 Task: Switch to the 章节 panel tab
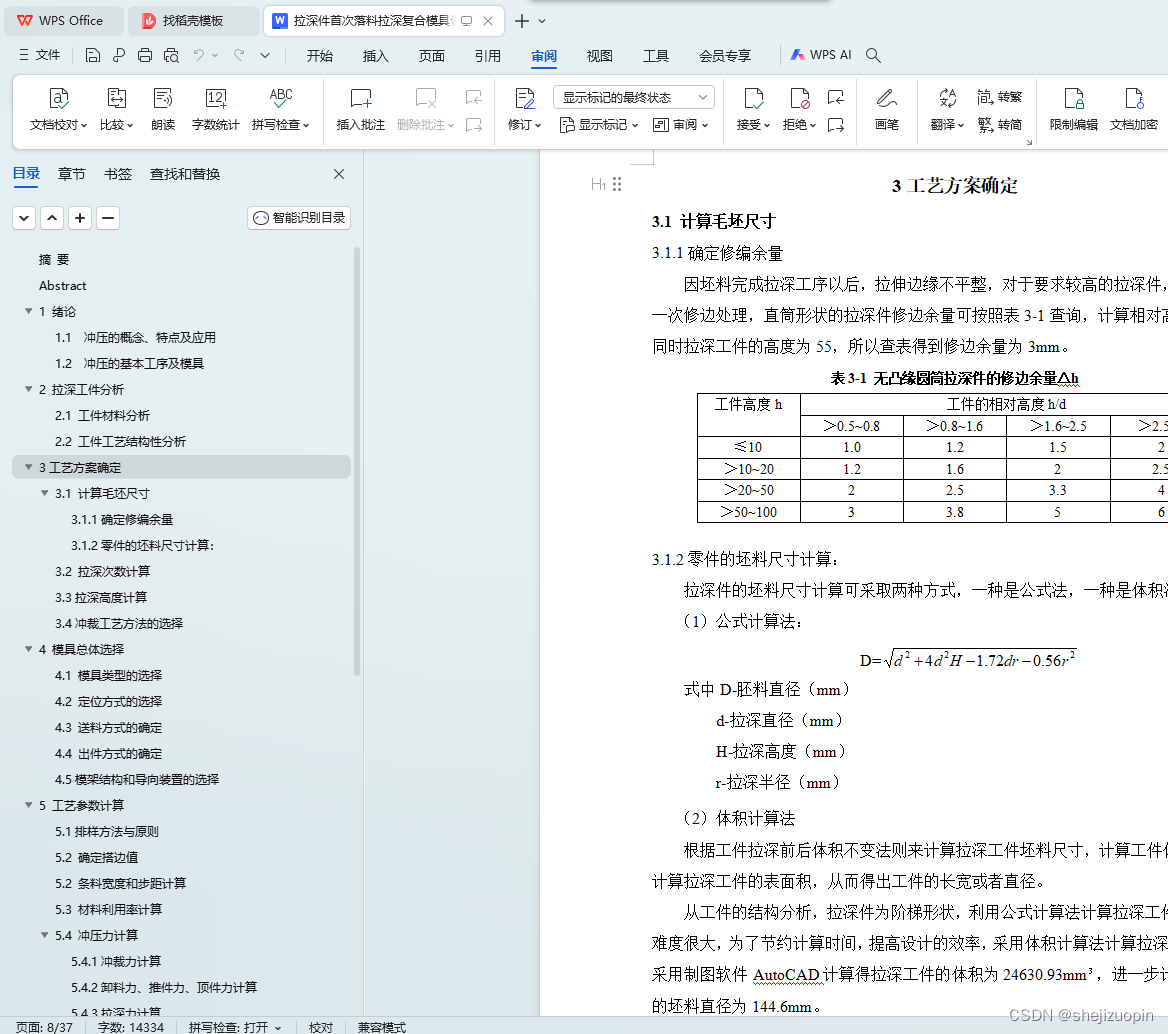pos(72,174)
